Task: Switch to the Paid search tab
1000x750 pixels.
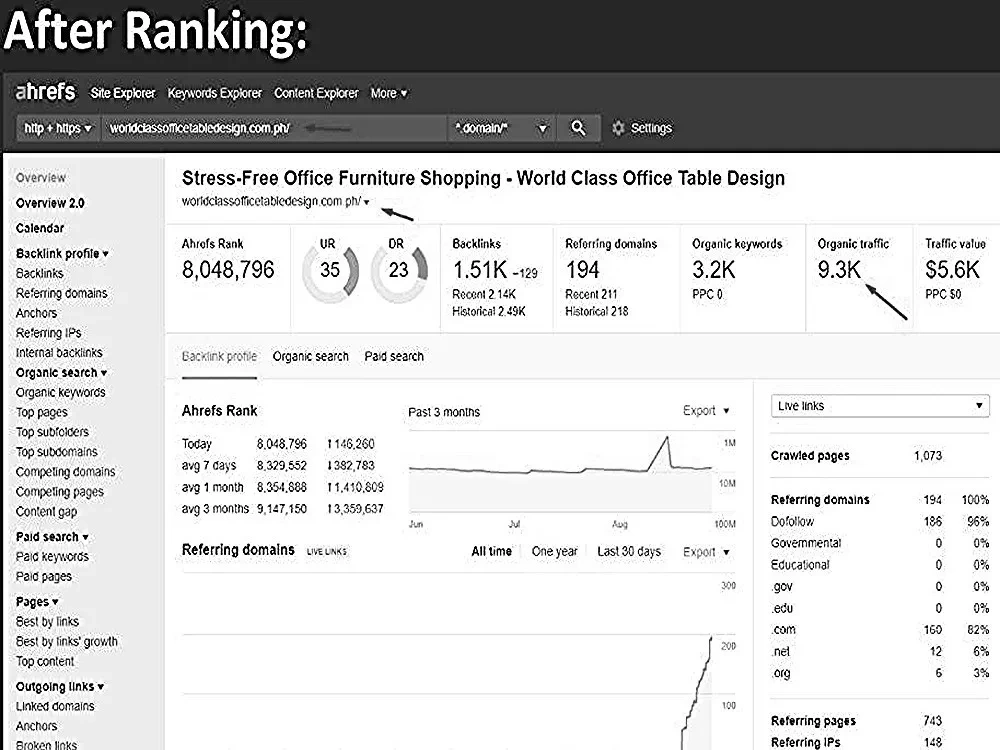Action: (x=394, y=357)
